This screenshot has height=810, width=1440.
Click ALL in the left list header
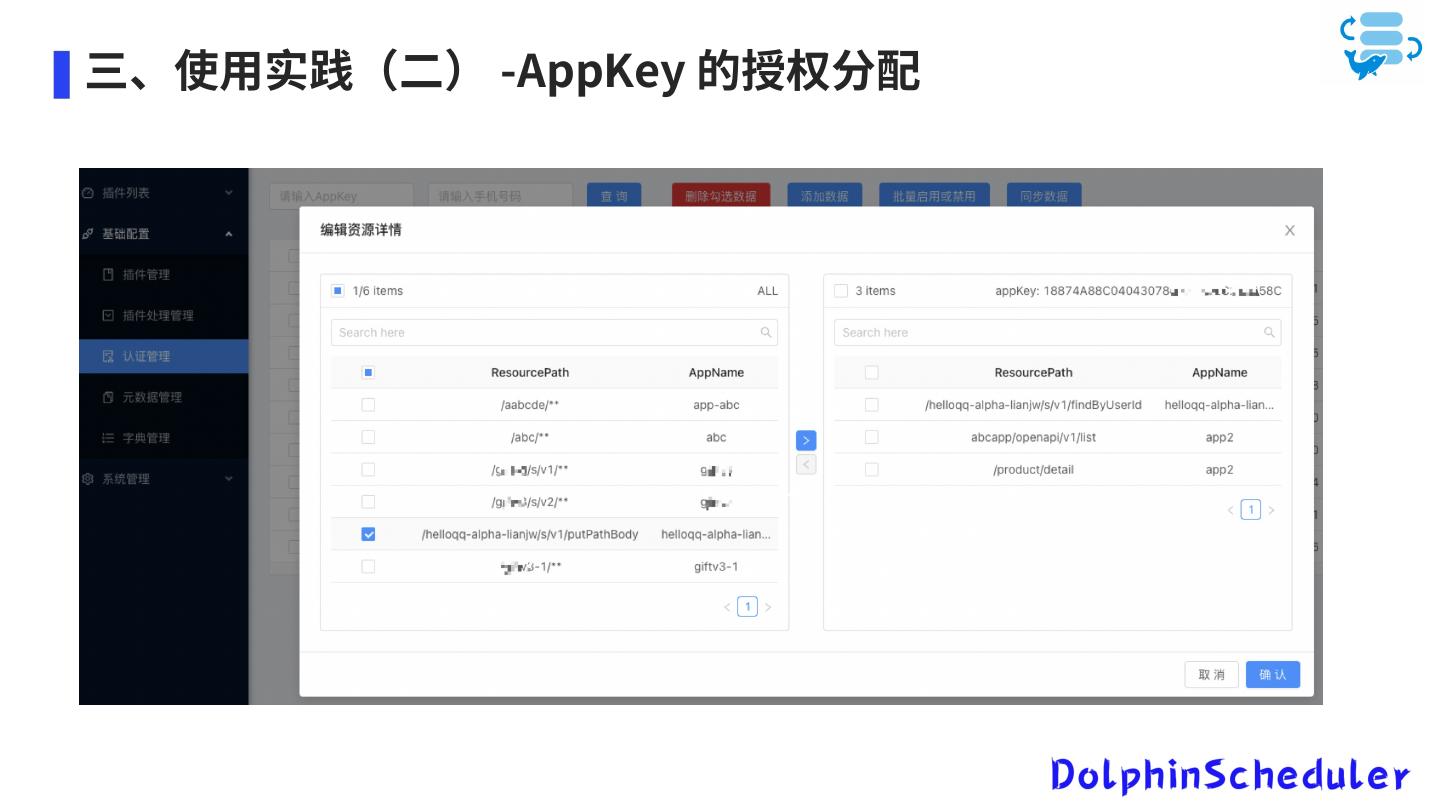point(767,291)
